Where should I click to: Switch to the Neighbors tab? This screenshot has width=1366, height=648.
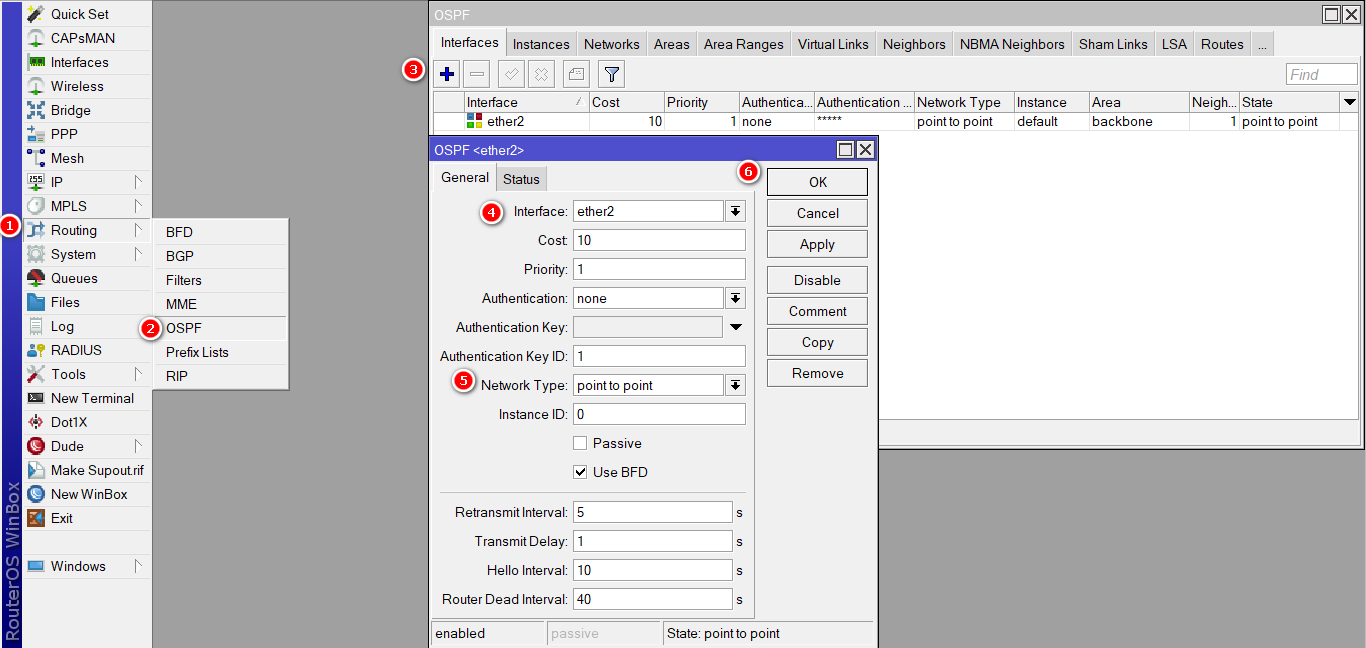pos(914,44)
